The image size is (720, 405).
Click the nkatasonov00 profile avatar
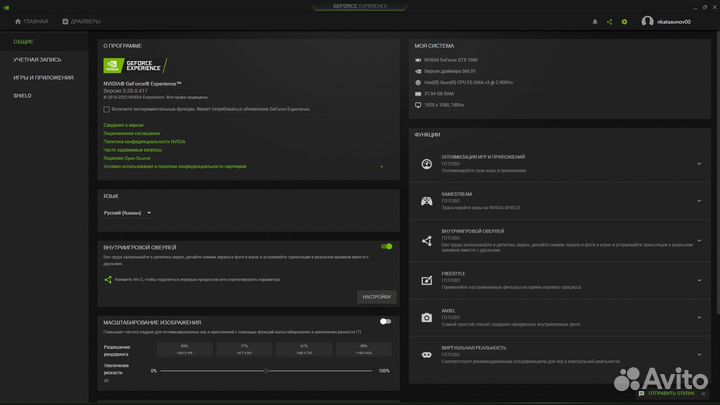pyautogui.click(x=647, y=21)
